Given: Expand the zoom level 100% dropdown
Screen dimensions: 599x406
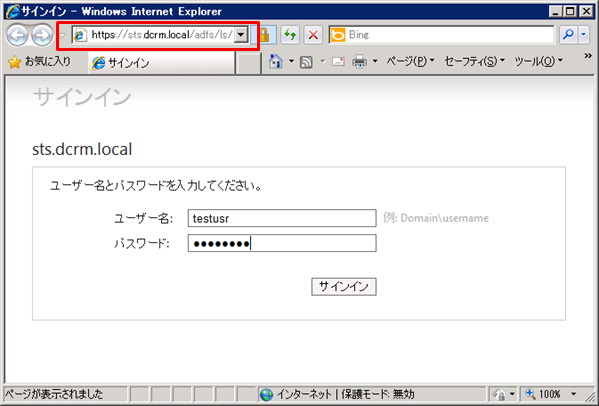Looking at the screenshot, I should pyautogui.click(x=573, y=394).
